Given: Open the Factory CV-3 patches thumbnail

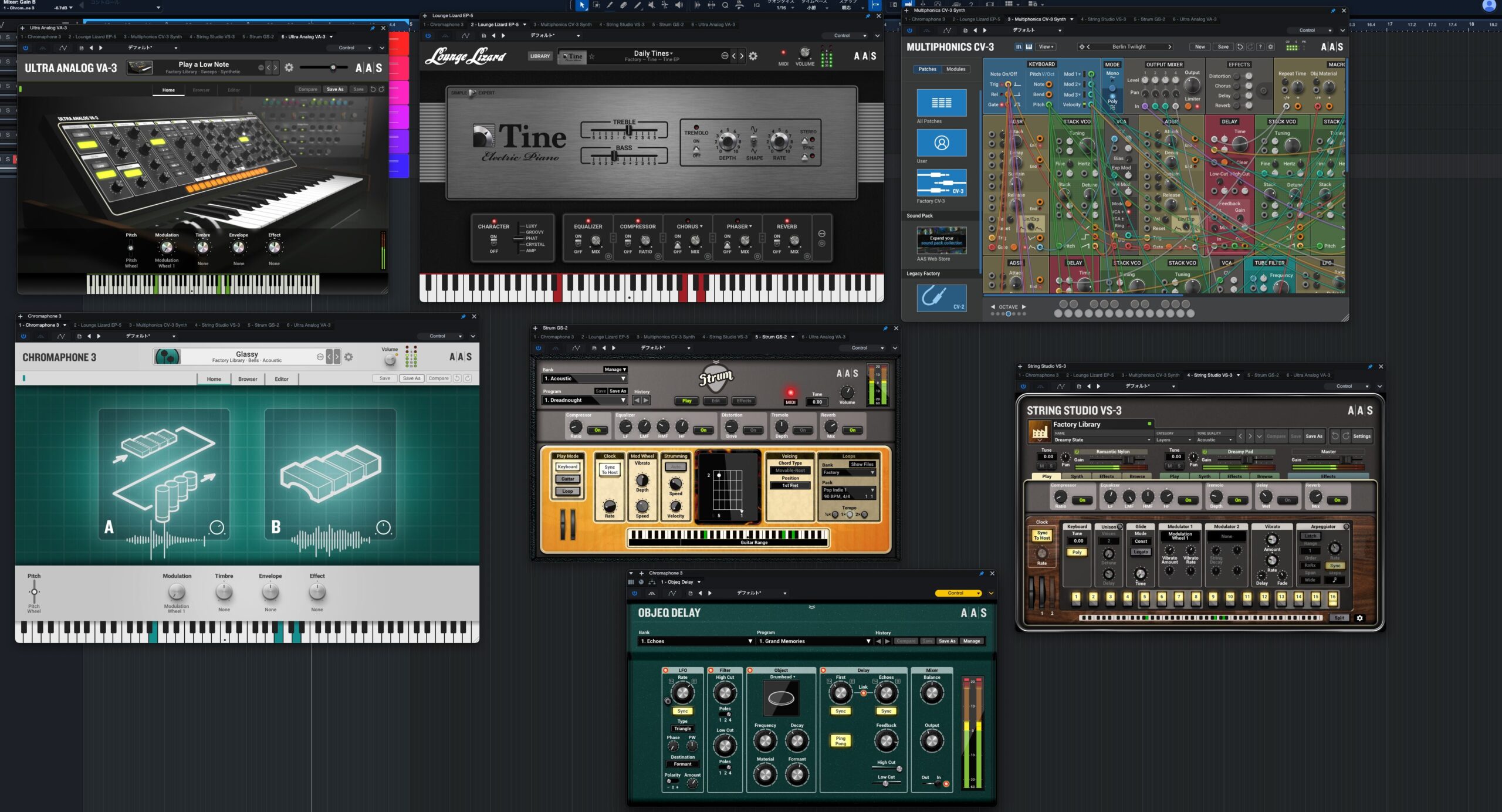Looking at the screenshot, I should click(942, 182).
